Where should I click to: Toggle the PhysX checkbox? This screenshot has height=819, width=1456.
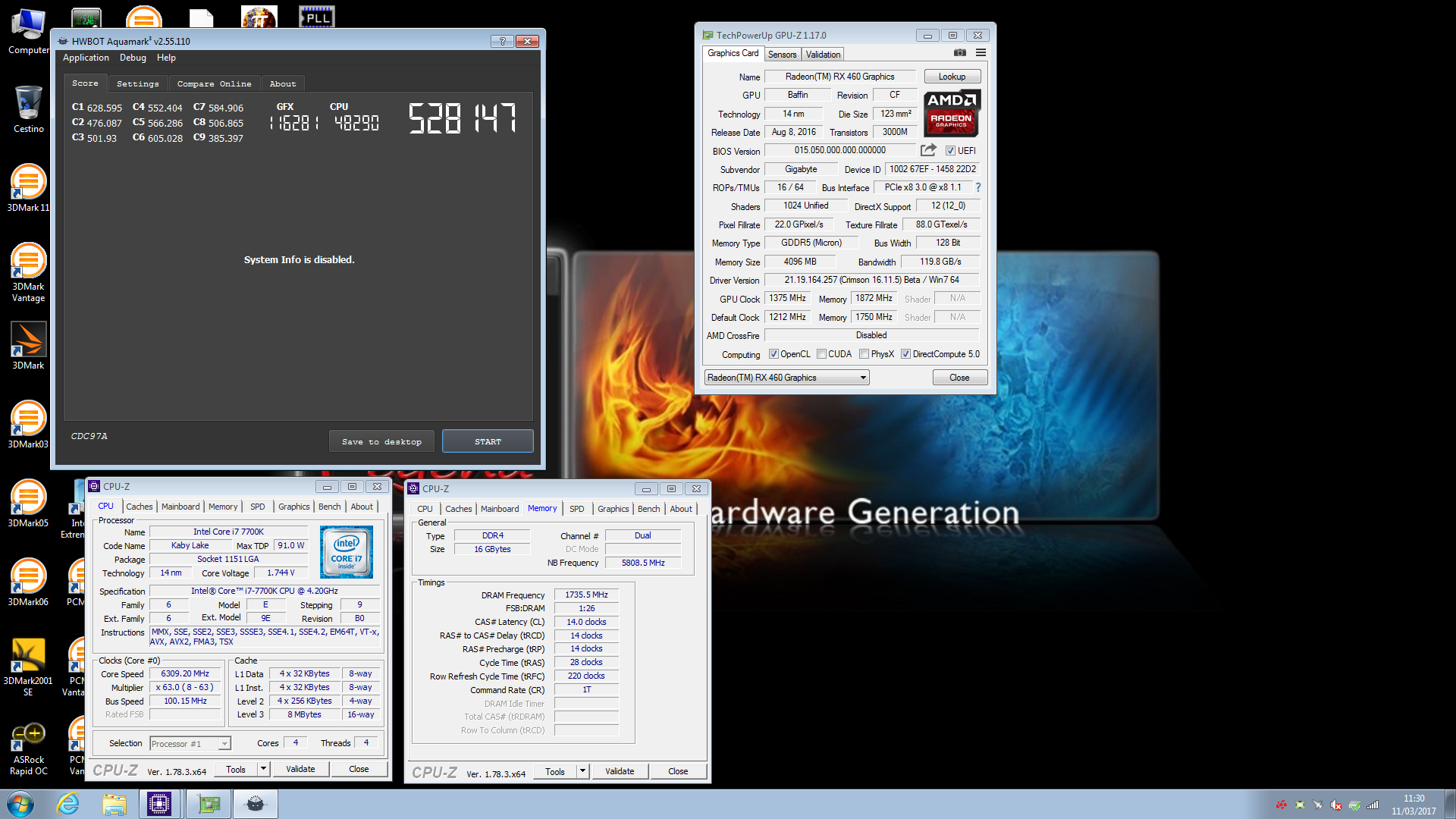tap(864, 354)
